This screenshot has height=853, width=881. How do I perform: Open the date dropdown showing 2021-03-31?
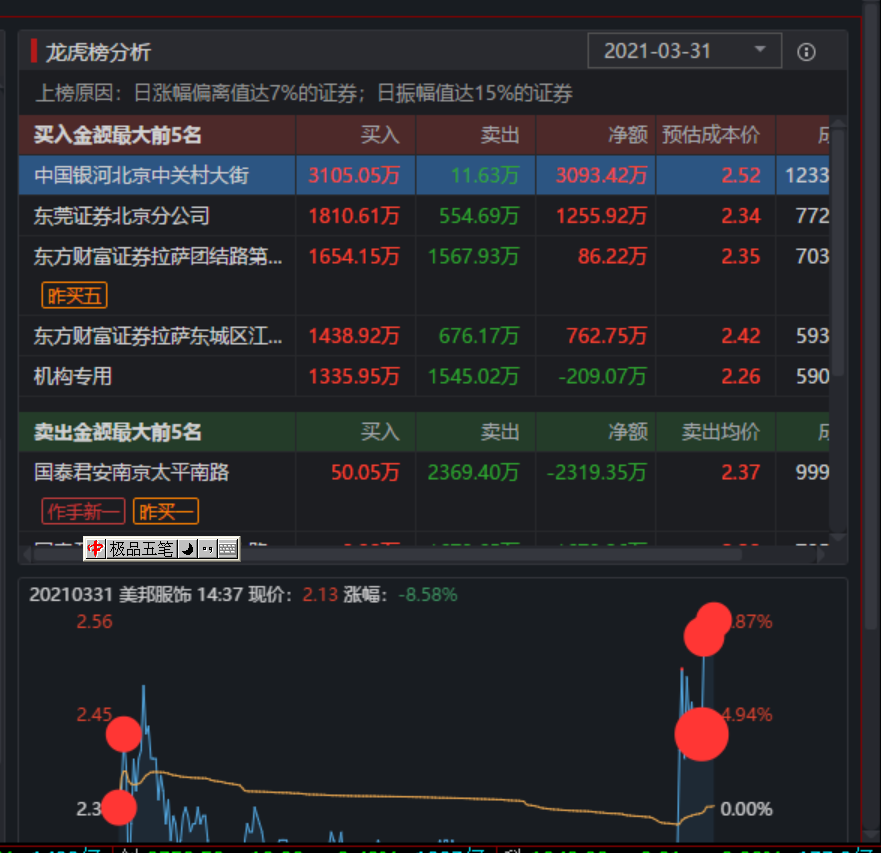click(684, 51)
